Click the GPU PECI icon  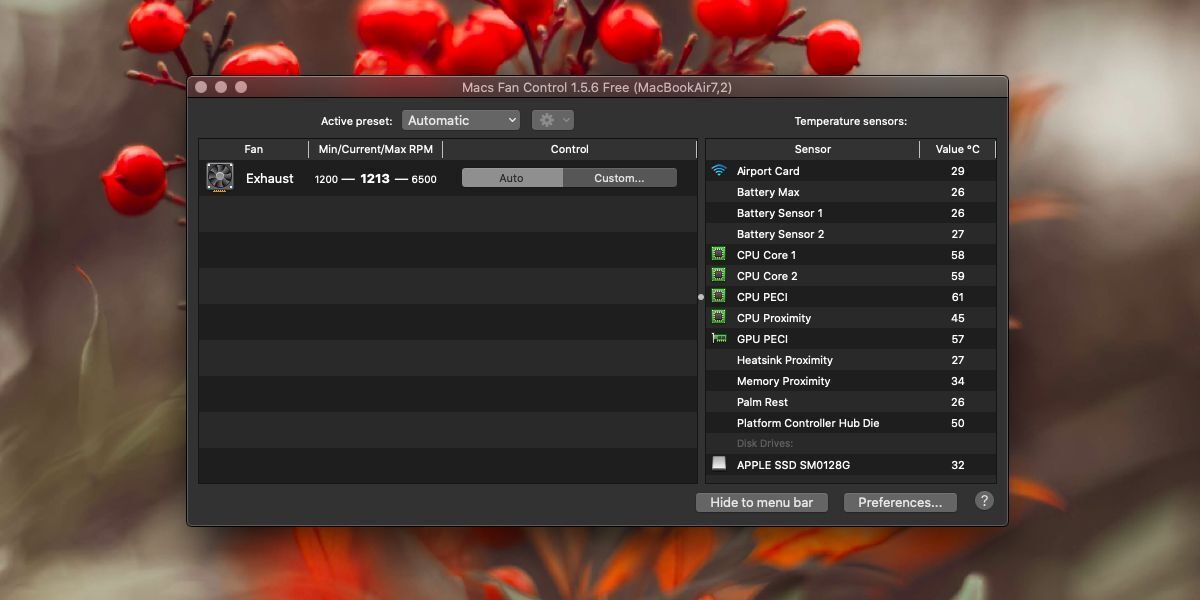pos(718,338)
